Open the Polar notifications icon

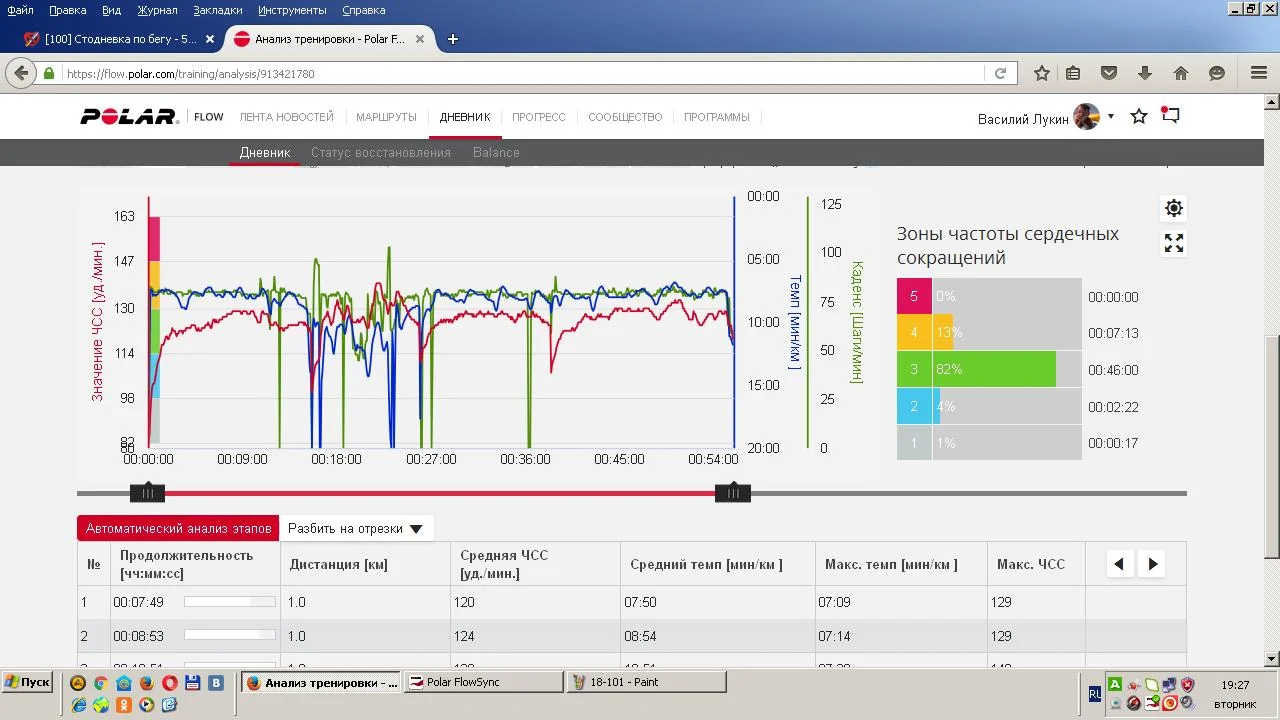click(1170, 116)
